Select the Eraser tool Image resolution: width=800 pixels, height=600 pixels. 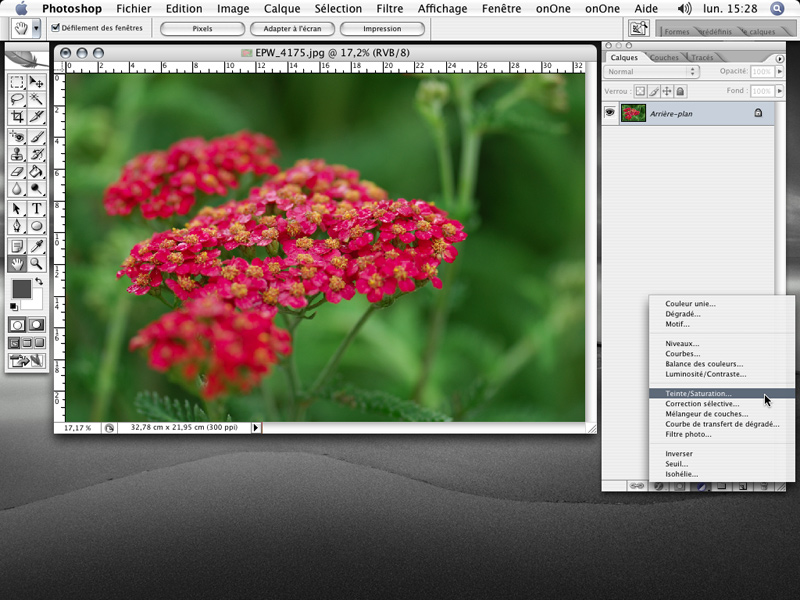coord(17,171)
